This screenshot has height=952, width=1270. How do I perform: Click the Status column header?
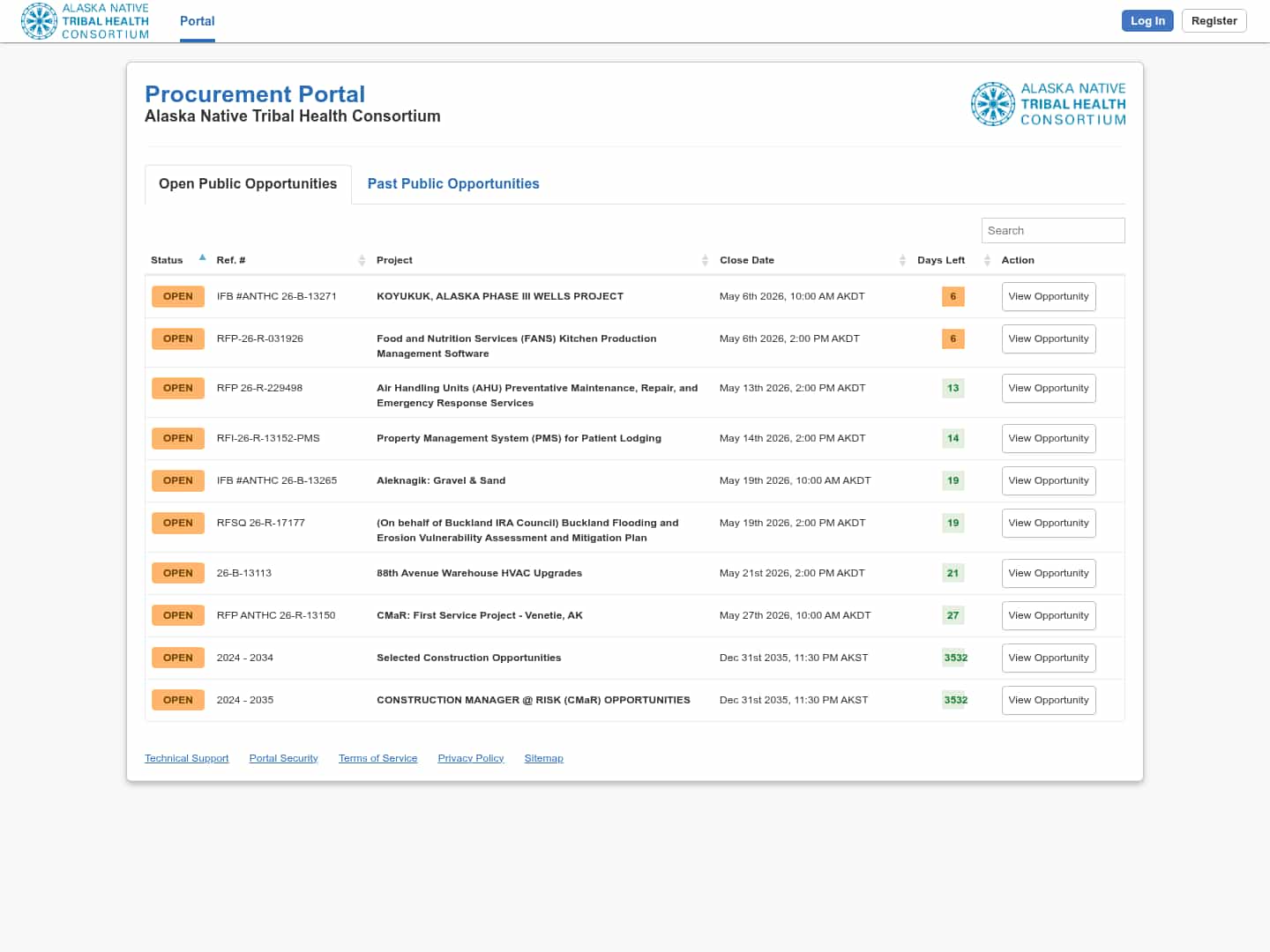[x=167, y=260]
